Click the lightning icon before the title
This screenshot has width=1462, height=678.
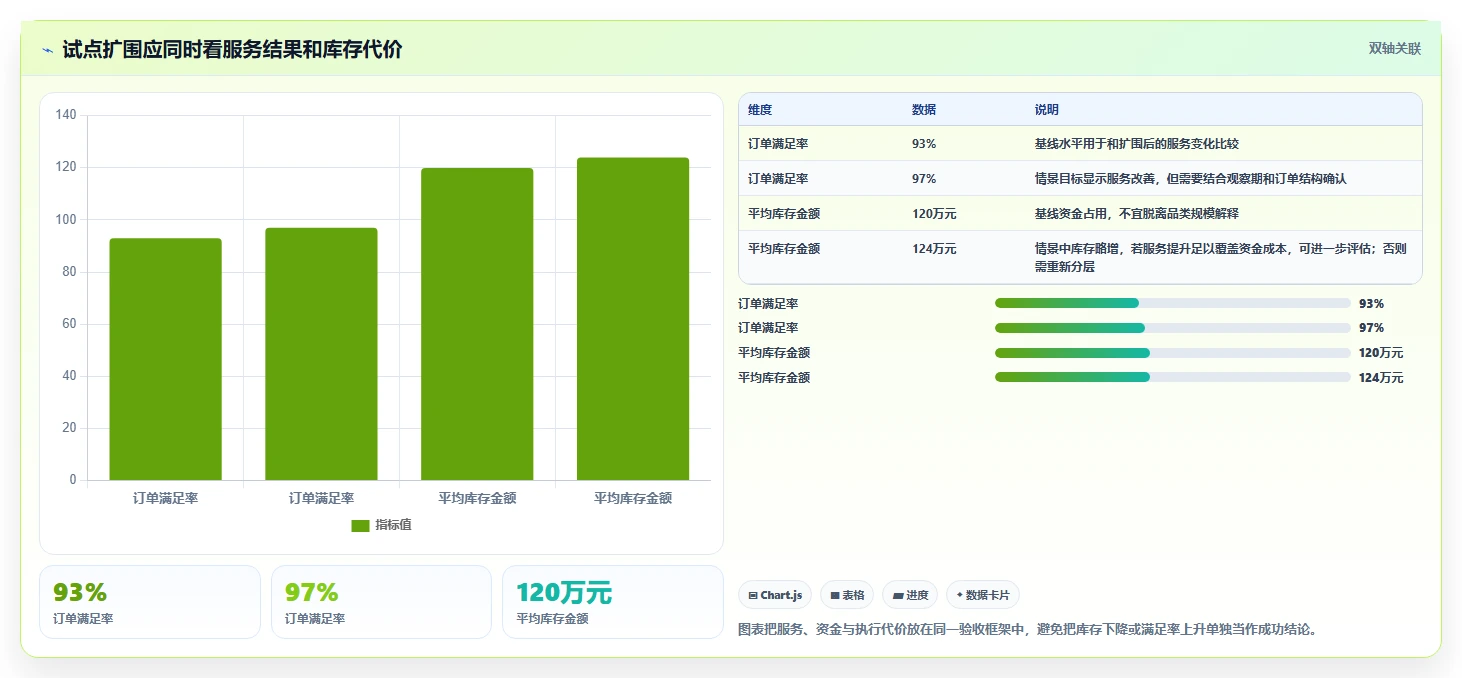48,50
